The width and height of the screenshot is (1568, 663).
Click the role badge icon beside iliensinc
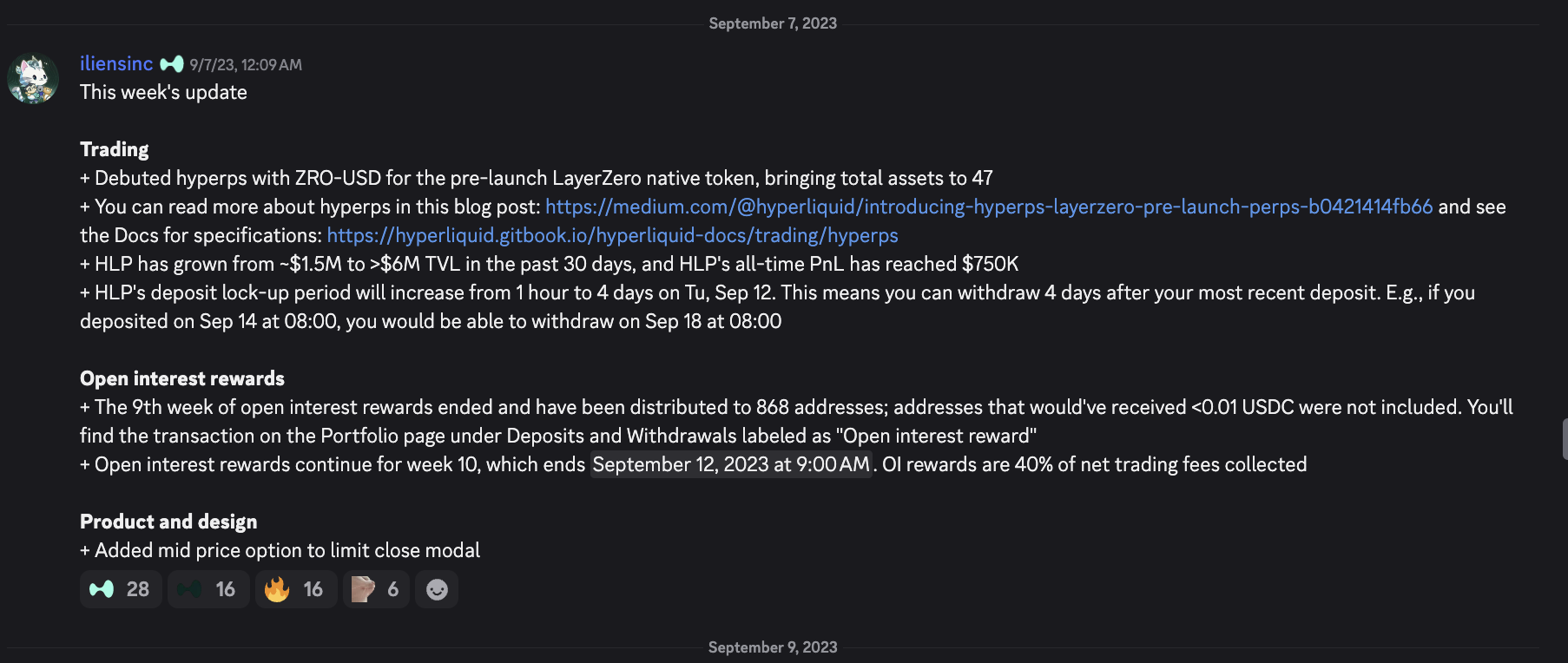tap(172, 64)
